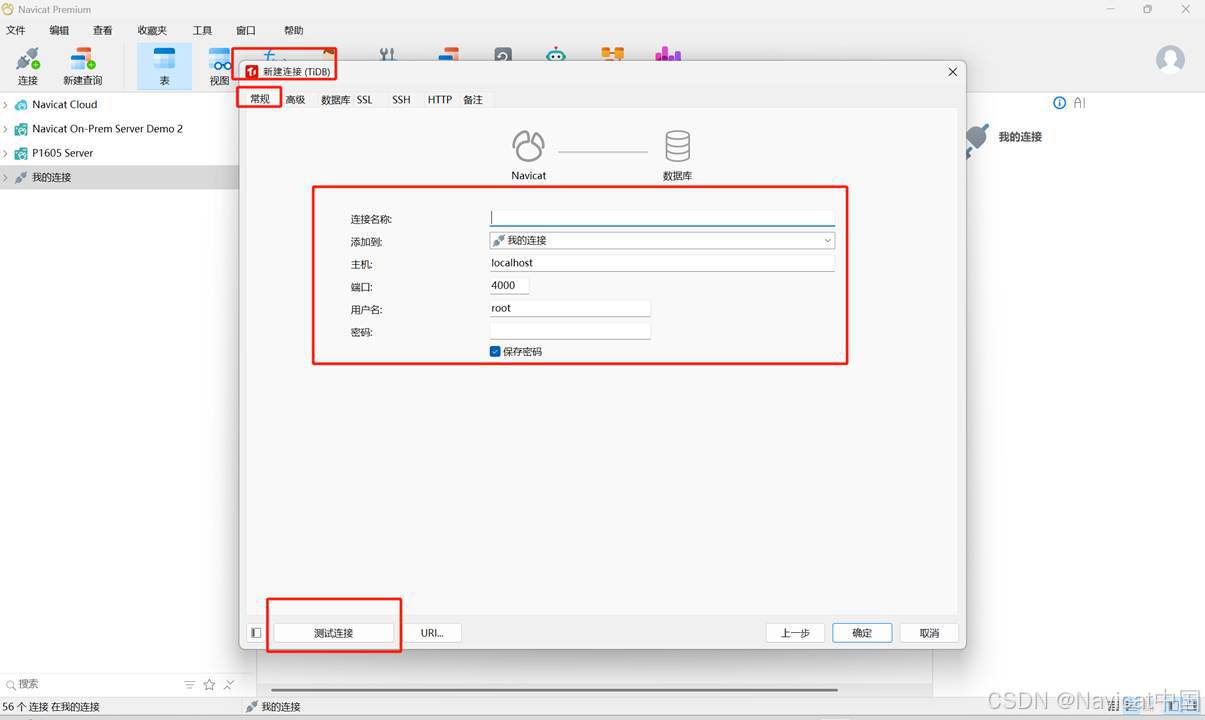Image resolution: width=1205 pixels, height=720 pixels.
Task: Open the 文件 menu
Action: click(x=16, y=31)
